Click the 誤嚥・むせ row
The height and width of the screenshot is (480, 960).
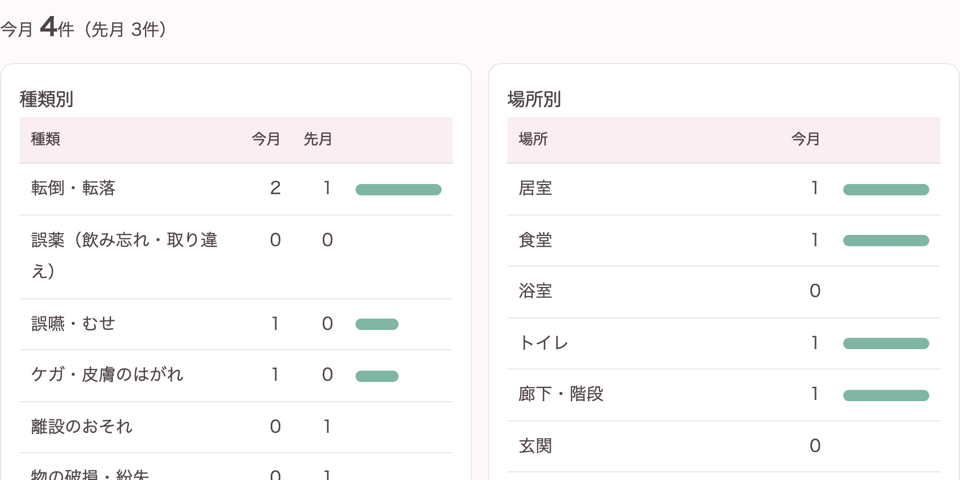[236, 324]
